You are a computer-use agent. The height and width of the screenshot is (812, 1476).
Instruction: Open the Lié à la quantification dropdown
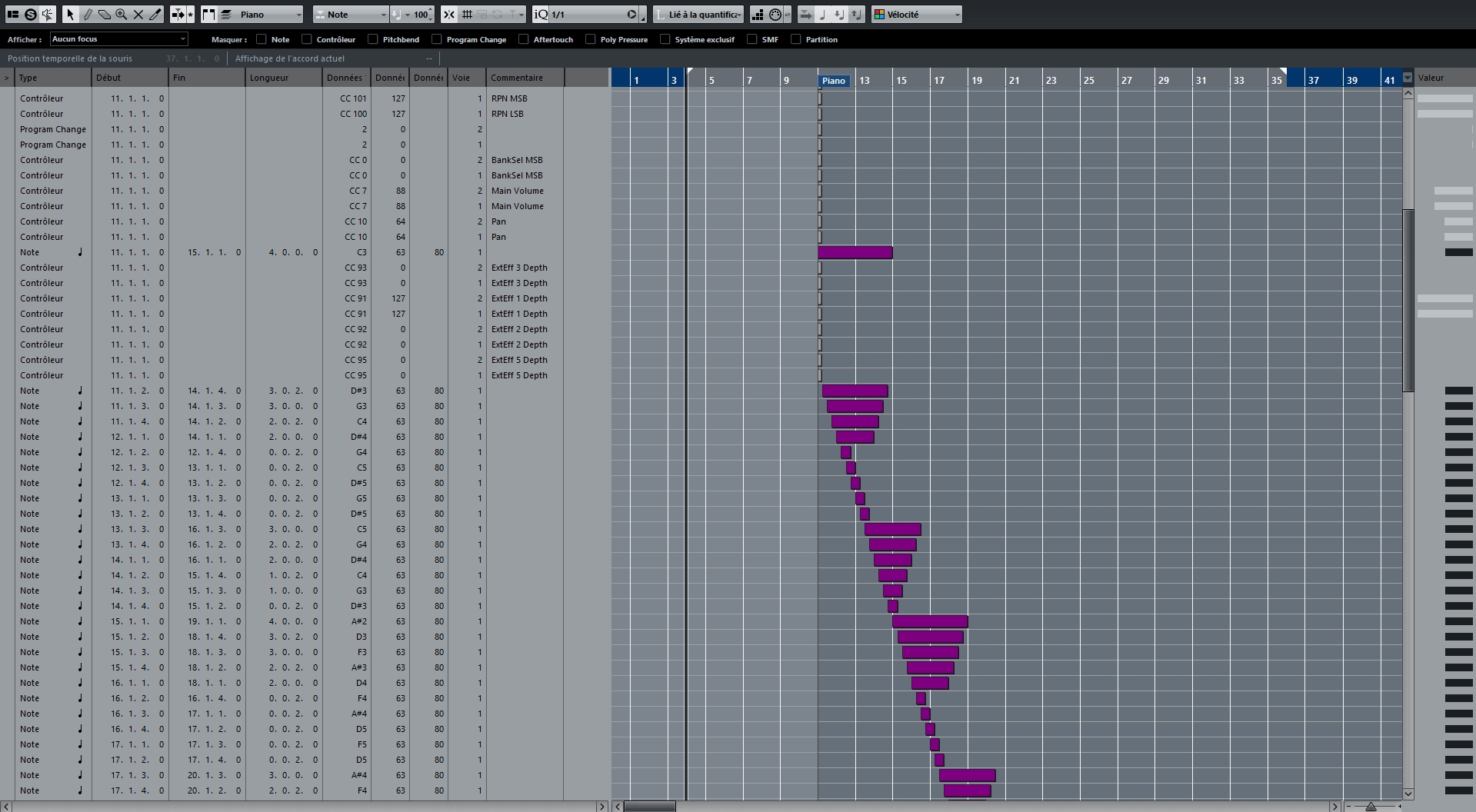point(698,14)
